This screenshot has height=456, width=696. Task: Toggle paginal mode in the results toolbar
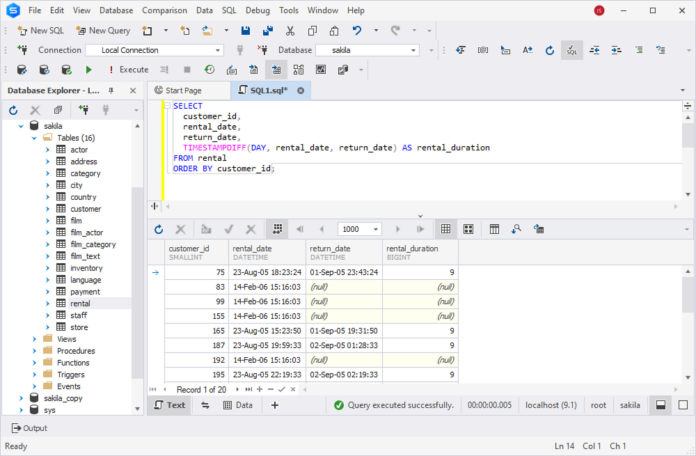click(279, 229)
